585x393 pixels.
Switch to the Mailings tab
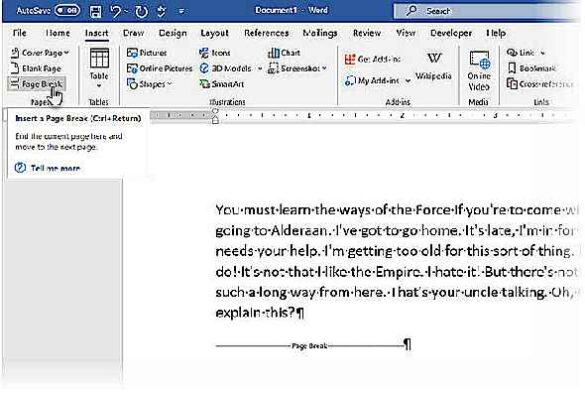pyautogui.click(x=320, y=33)
